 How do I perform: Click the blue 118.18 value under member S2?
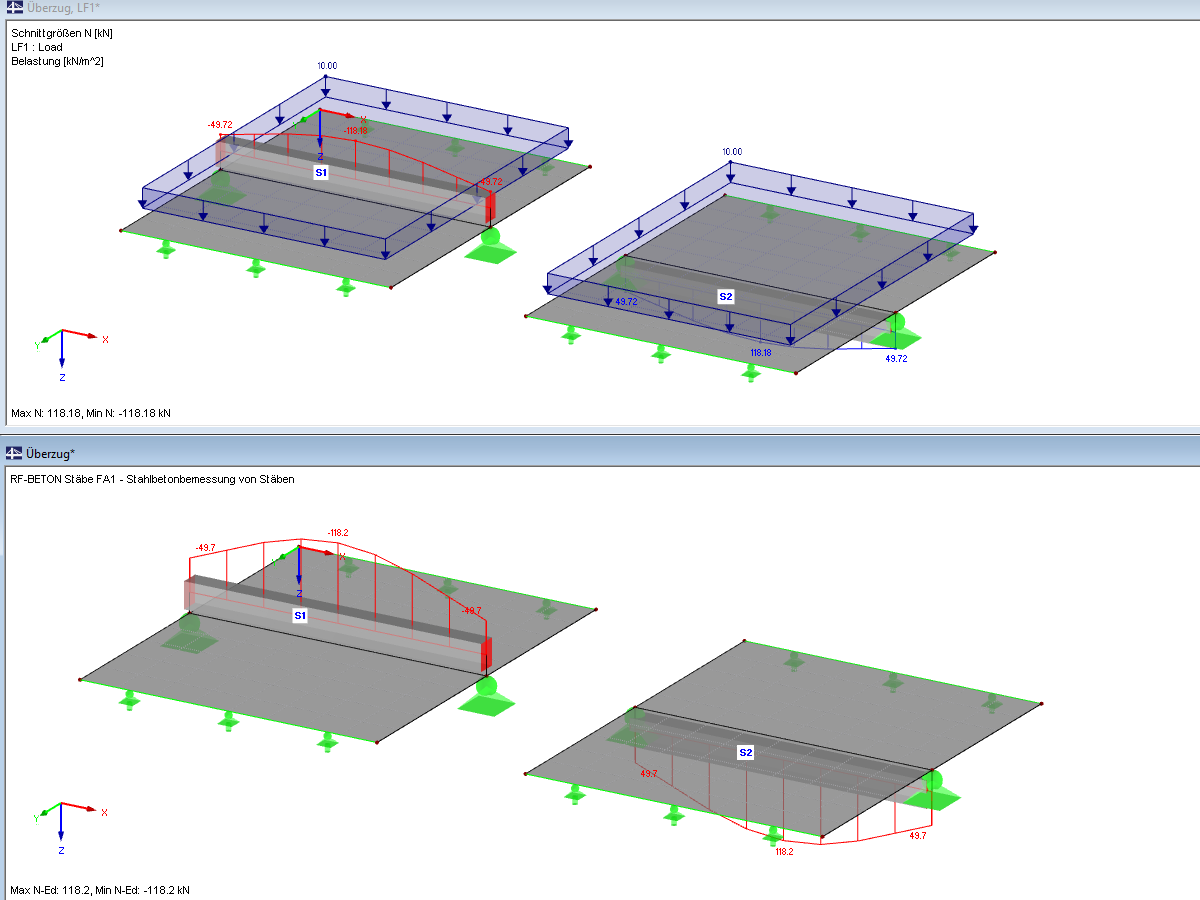point(760,353)
